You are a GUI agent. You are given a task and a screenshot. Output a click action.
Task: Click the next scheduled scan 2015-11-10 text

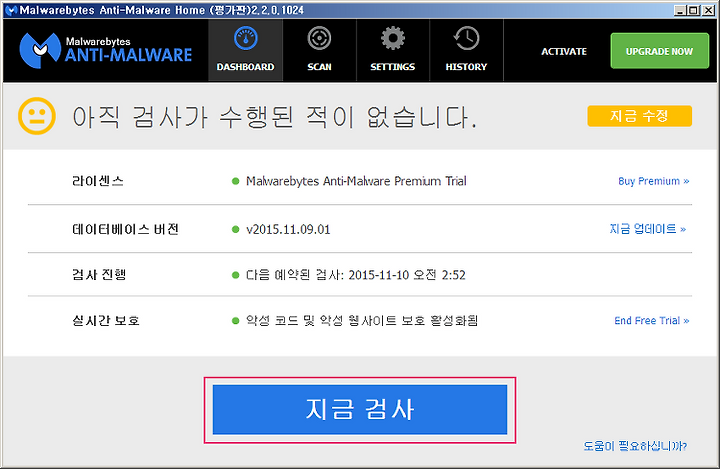click(x=356, y=275)
